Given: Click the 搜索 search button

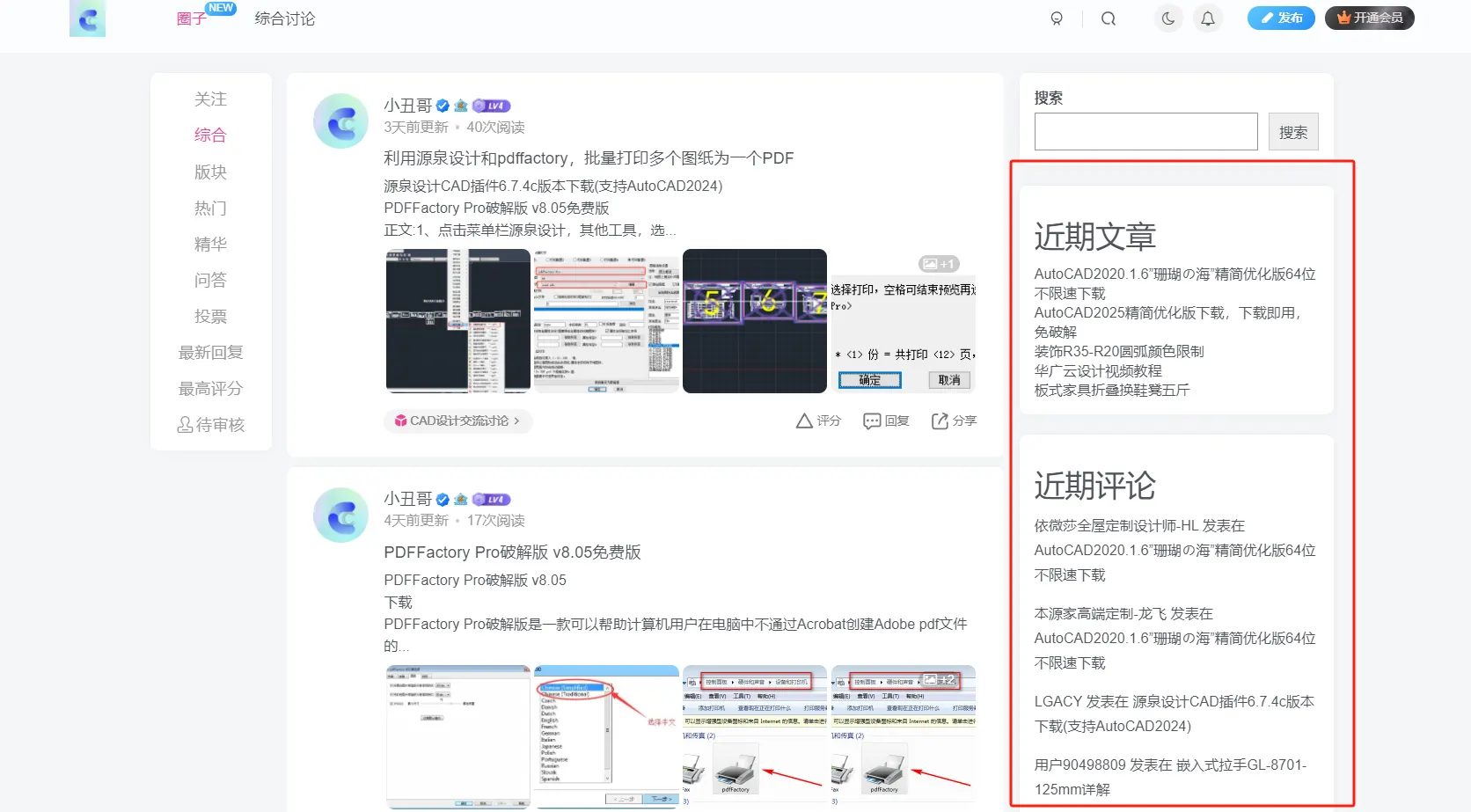Looking at the screenshot, I should click(x=1292, y=132).
